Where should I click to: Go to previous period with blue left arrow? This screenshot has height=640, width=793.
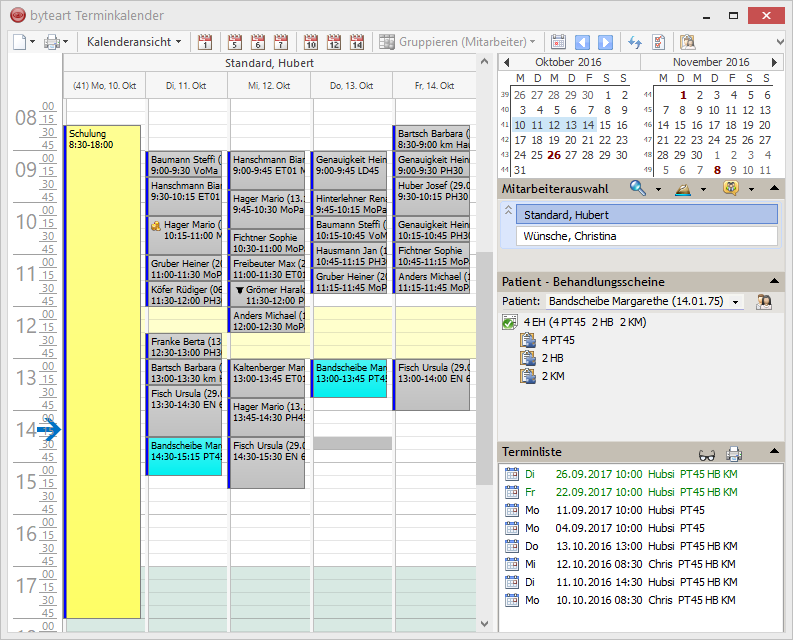(582, 42)
